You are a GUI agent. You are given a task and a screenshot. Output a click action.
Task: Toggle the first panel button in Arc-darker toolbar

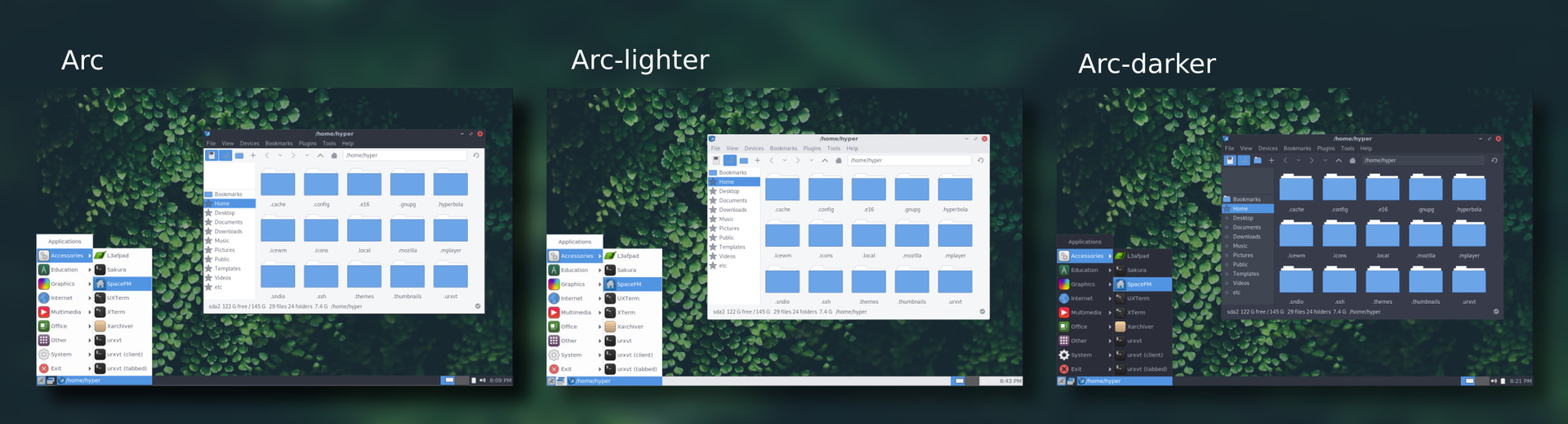(1230, 161)
